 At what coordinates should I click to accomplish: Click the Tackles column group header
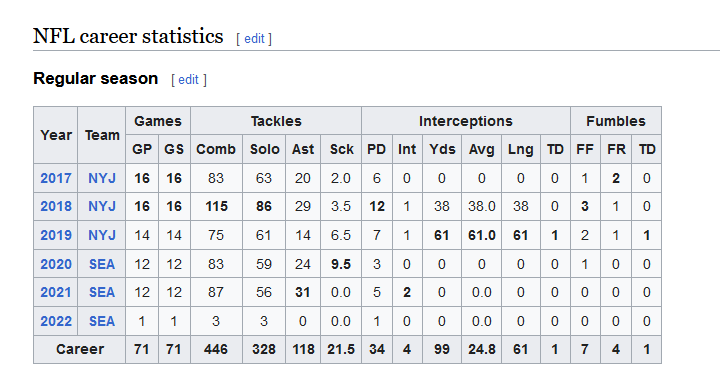[276, 121]
